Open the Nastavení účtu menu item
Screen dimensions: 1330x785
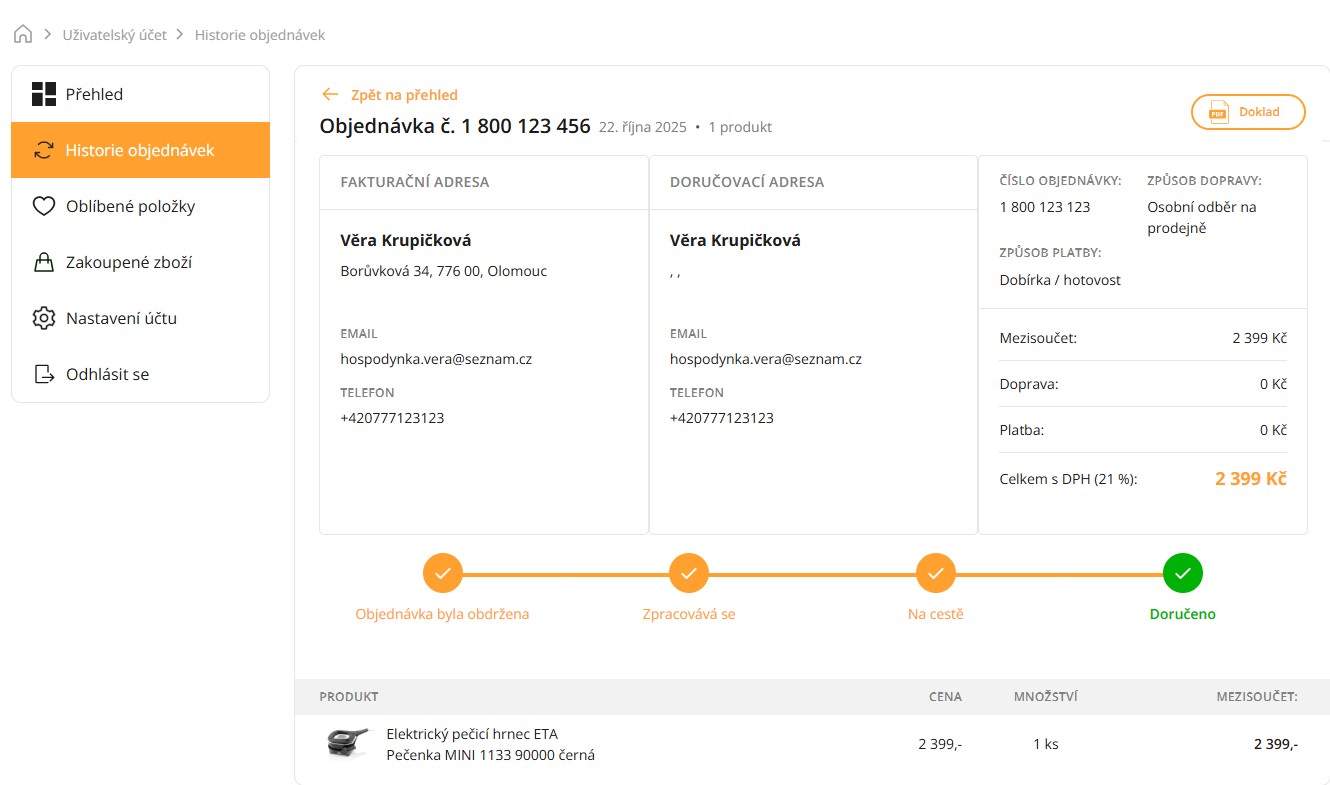coord(121,318)
